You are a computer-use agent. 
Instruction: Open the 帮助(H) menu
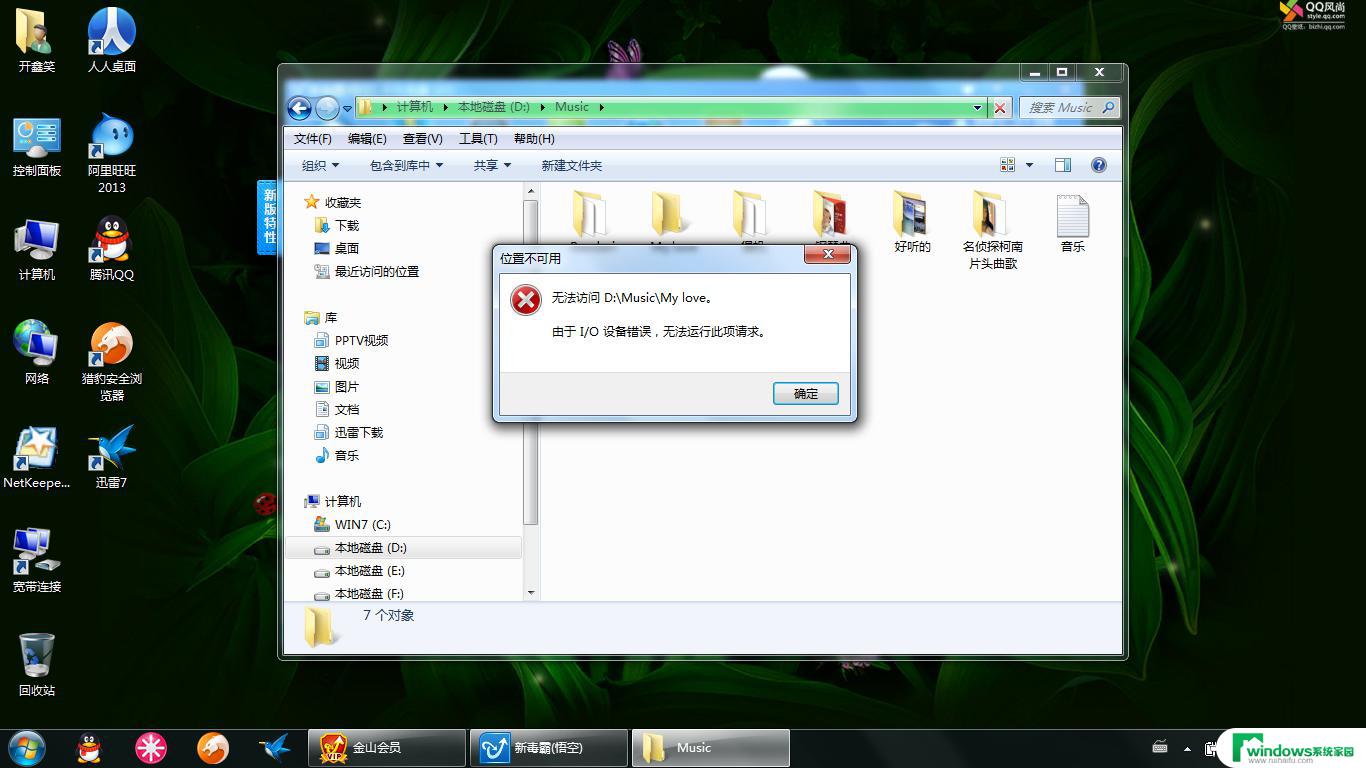534,139
